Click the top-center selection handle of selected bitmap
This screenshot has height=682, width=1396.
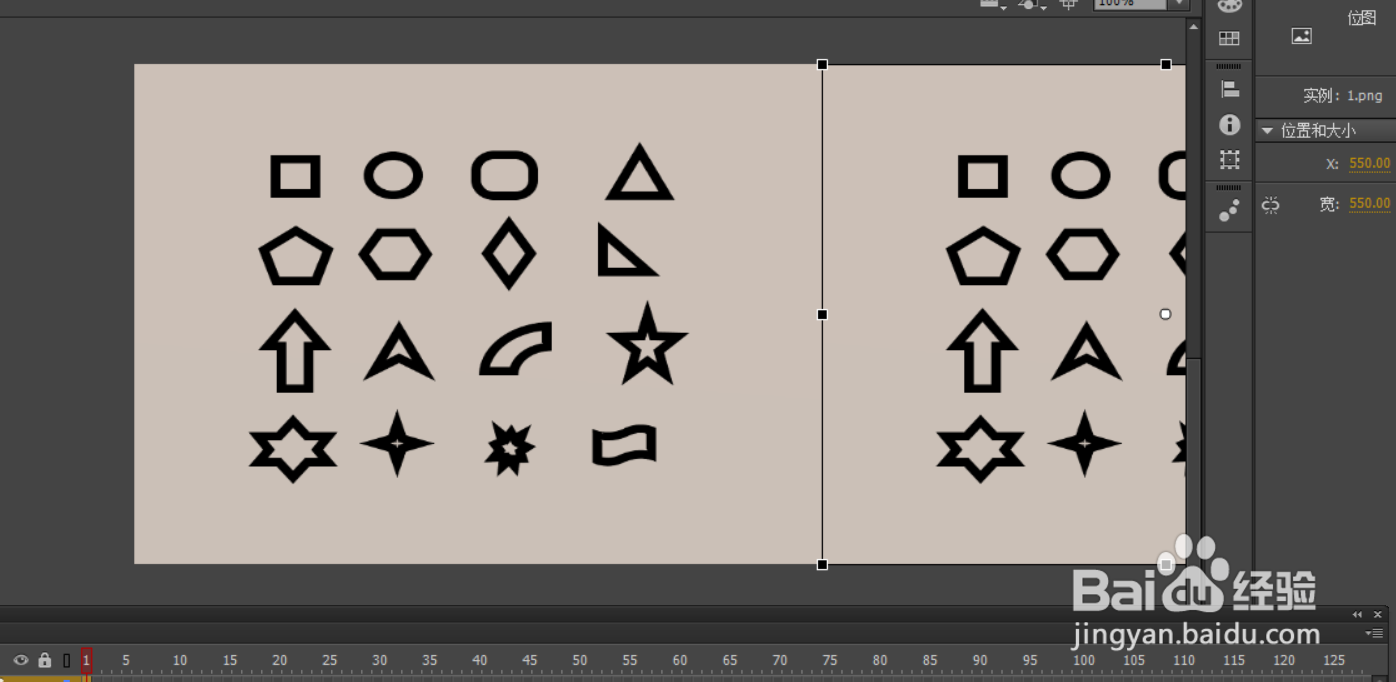click(x=1166, y=64)
